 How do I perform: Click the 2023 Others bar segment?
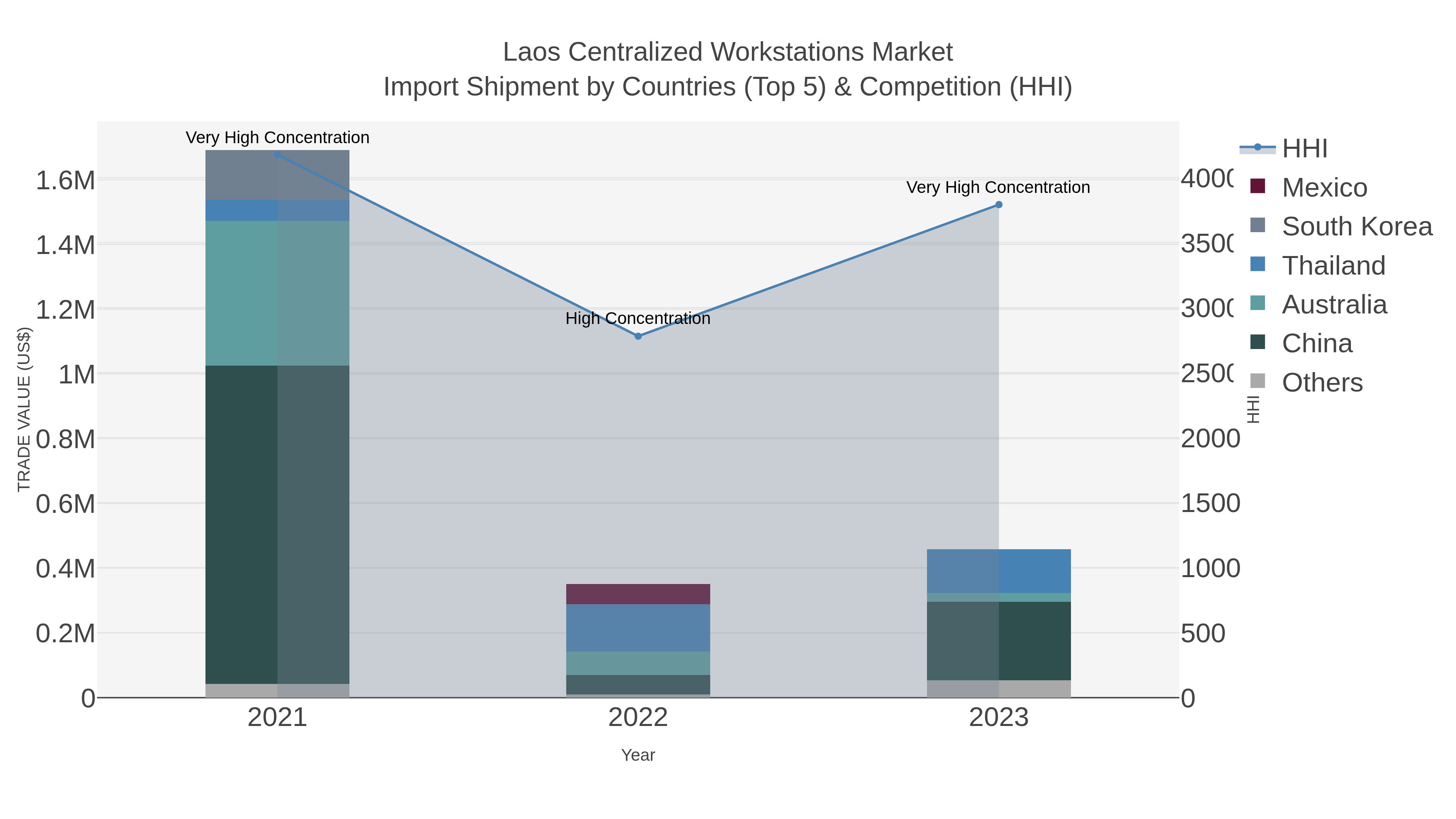point(999,689)
